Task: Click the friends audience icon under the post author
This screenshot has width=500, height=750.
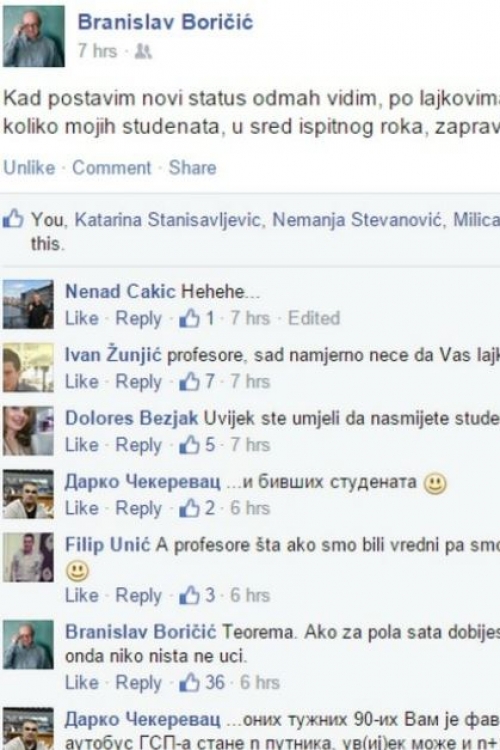Action: pyautogui.click(x=143, y=51)
